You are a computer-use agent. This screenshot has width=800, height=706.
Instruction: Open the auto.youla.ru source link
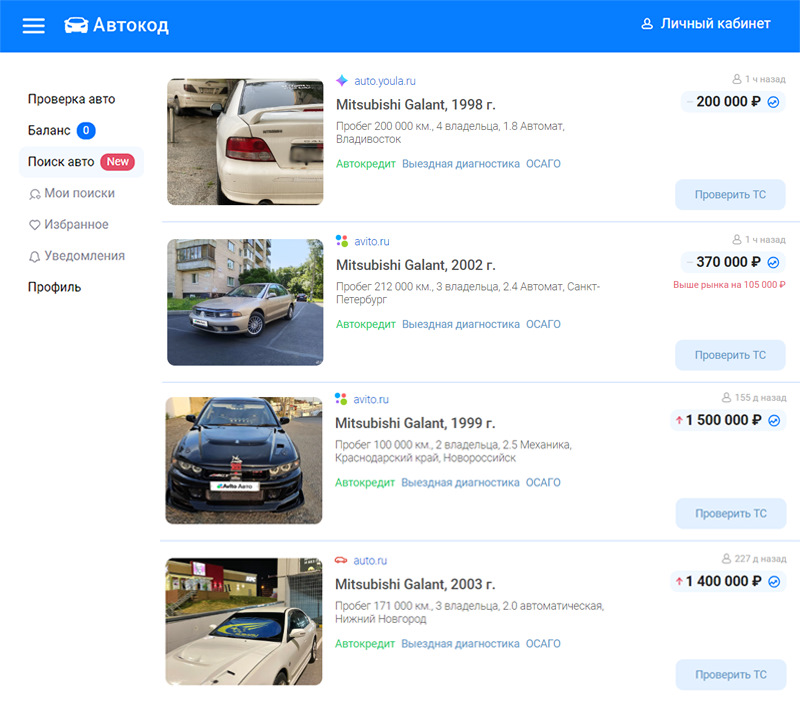click(x=384, y=81)
